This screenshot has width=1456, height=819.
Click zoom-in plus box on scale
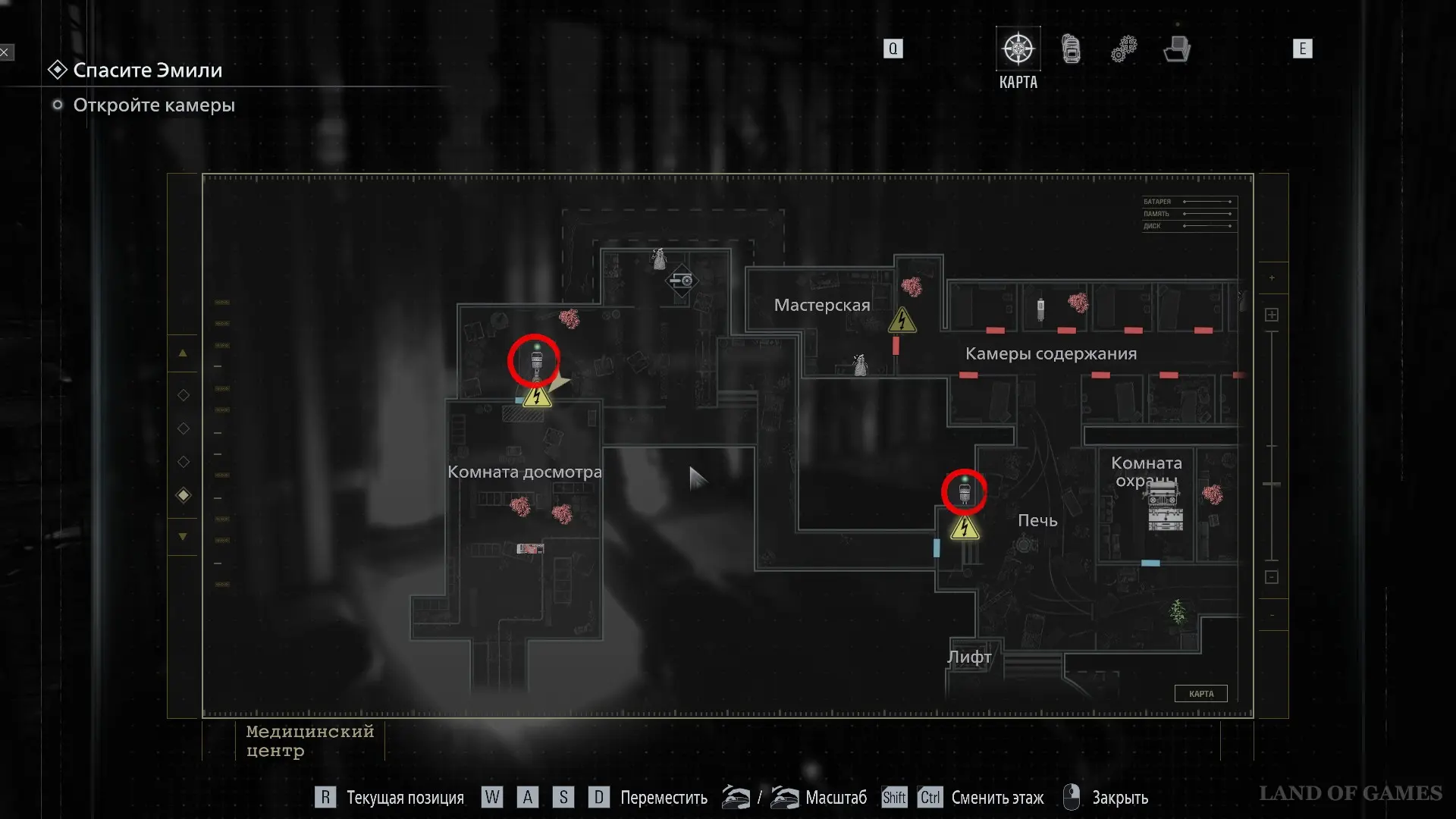tap(1272, 315)
